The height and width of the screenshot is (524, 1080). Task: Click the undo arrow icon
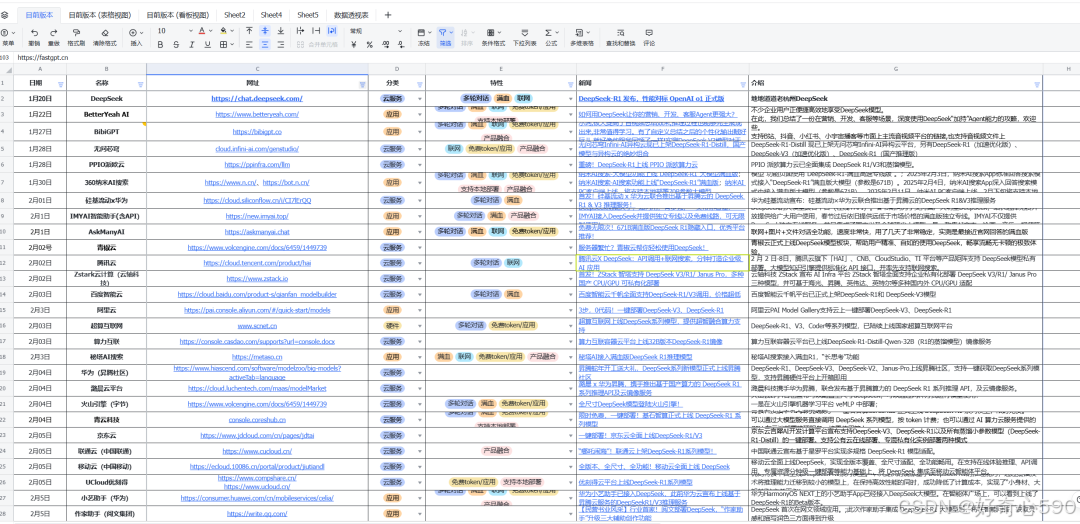[x=34, y=32]
